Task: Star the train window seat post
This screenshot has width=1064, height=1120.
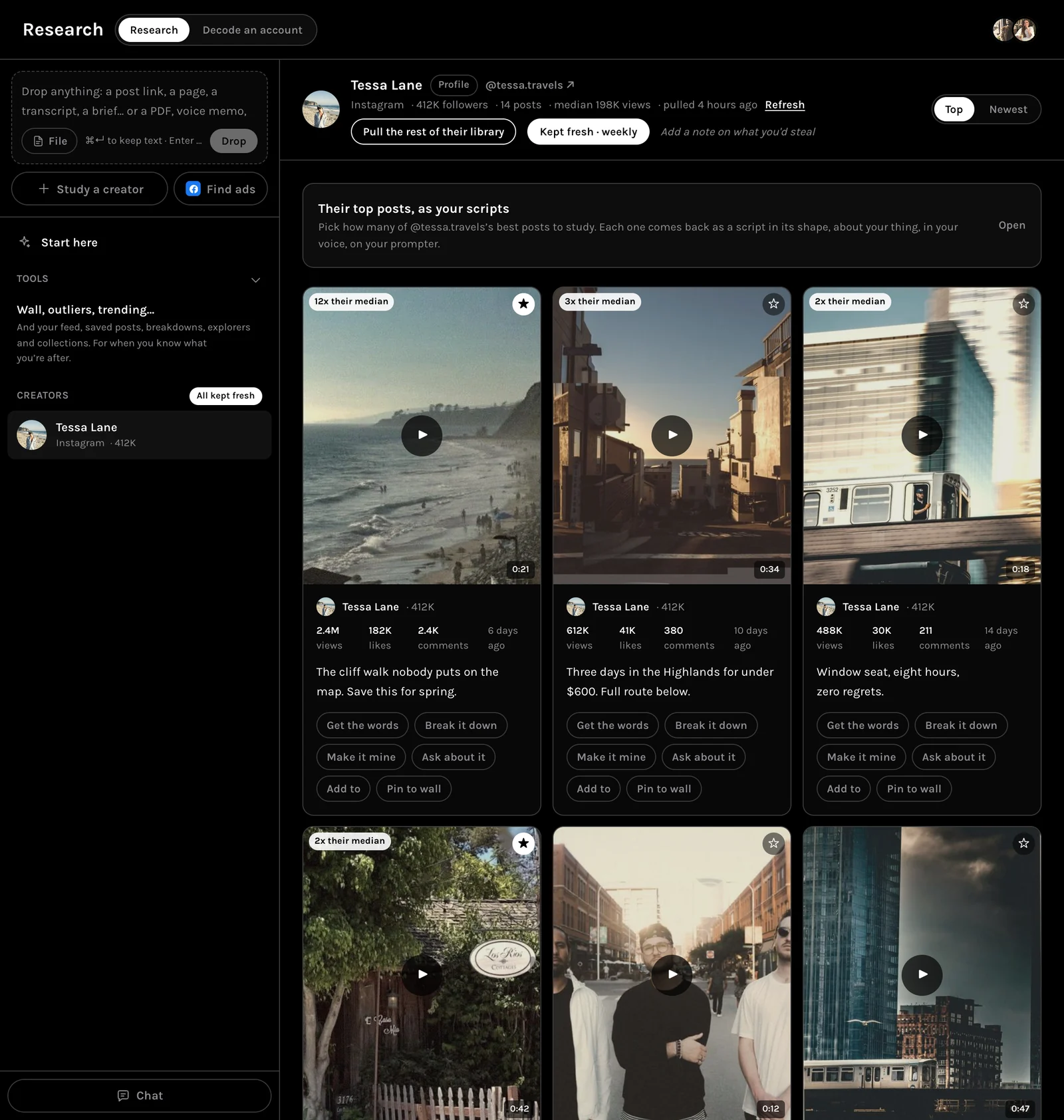Action: (1023, 304)
